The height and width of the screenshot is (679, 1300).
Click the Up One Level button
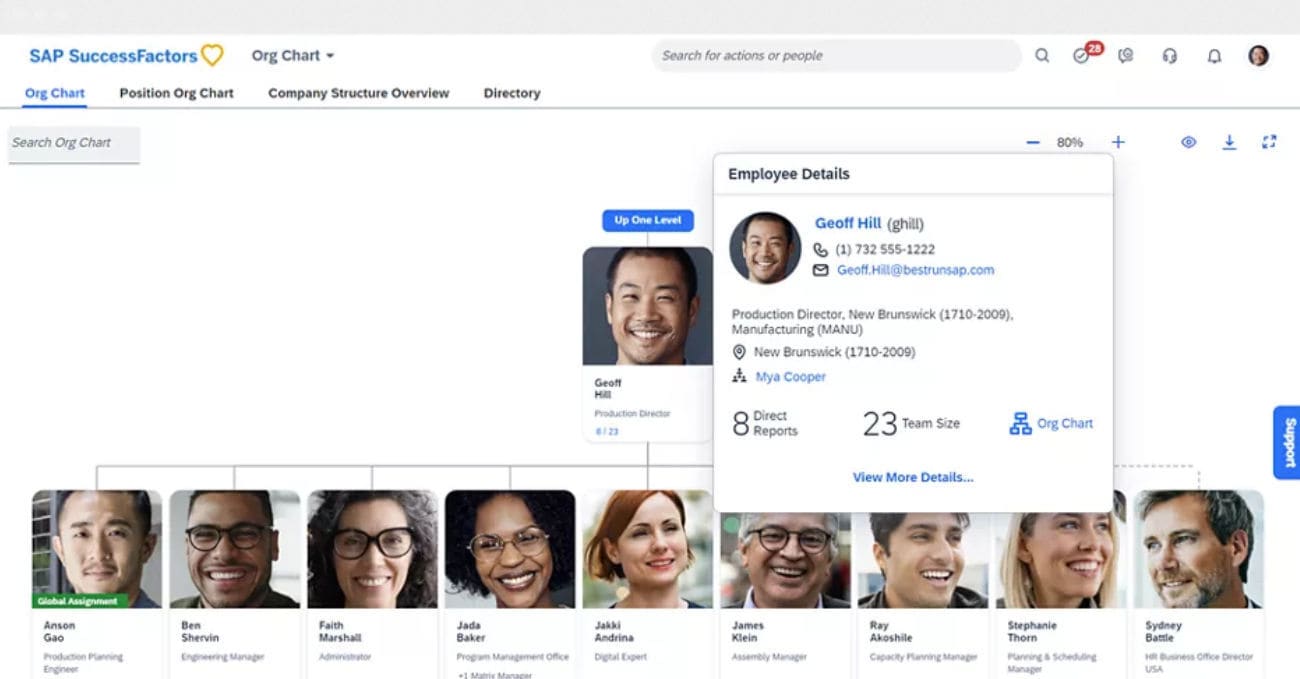(647, 220)
